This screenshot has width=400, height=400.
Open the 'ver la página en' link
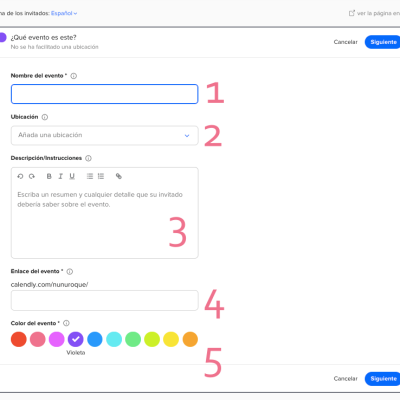tap(374, 13)
